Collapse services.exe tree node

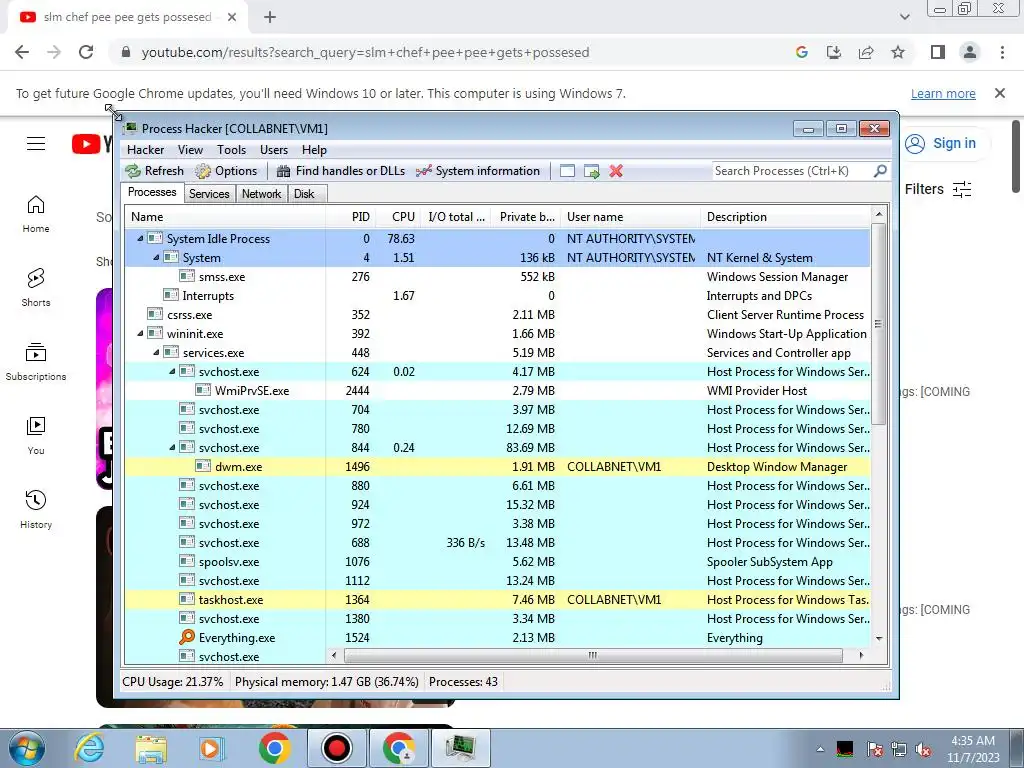[156, 353]
